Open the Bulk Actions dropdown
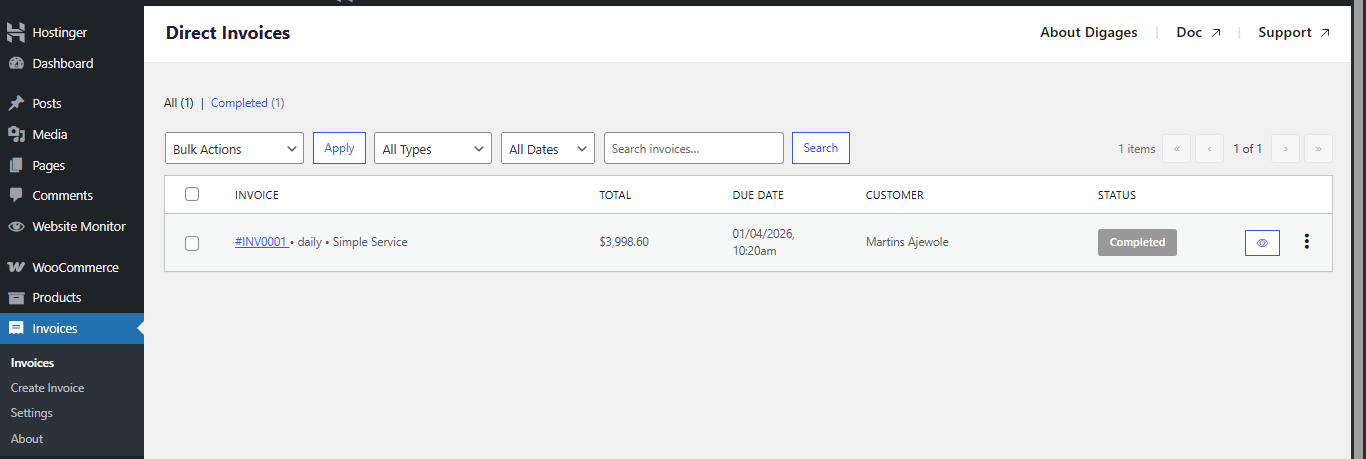1366x459 pixels. click(234, 148)
